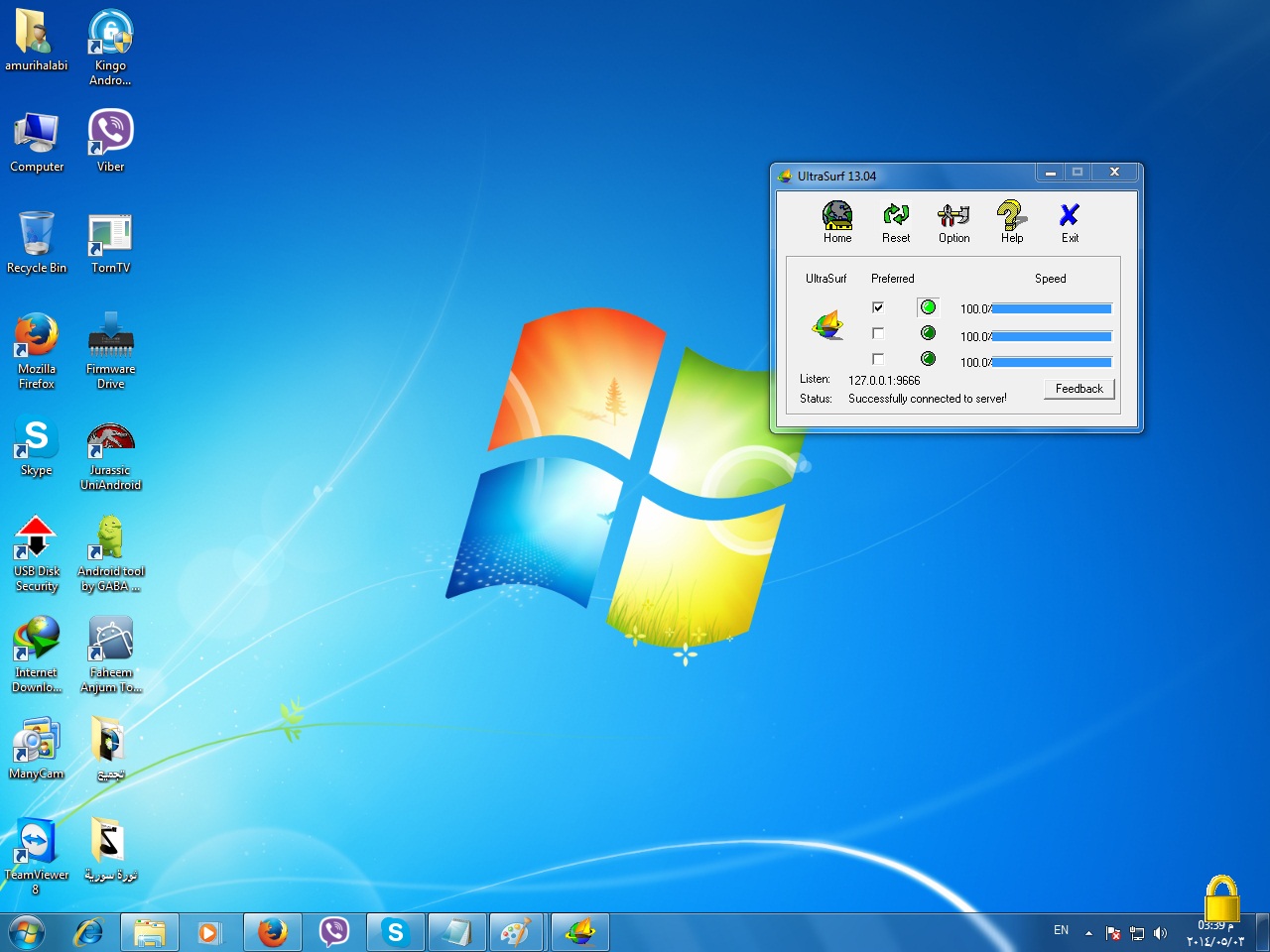Viewport: 1270px width, 952px height.
Task: Switch to Skype in the taskbar
Action: coord(396,932)
